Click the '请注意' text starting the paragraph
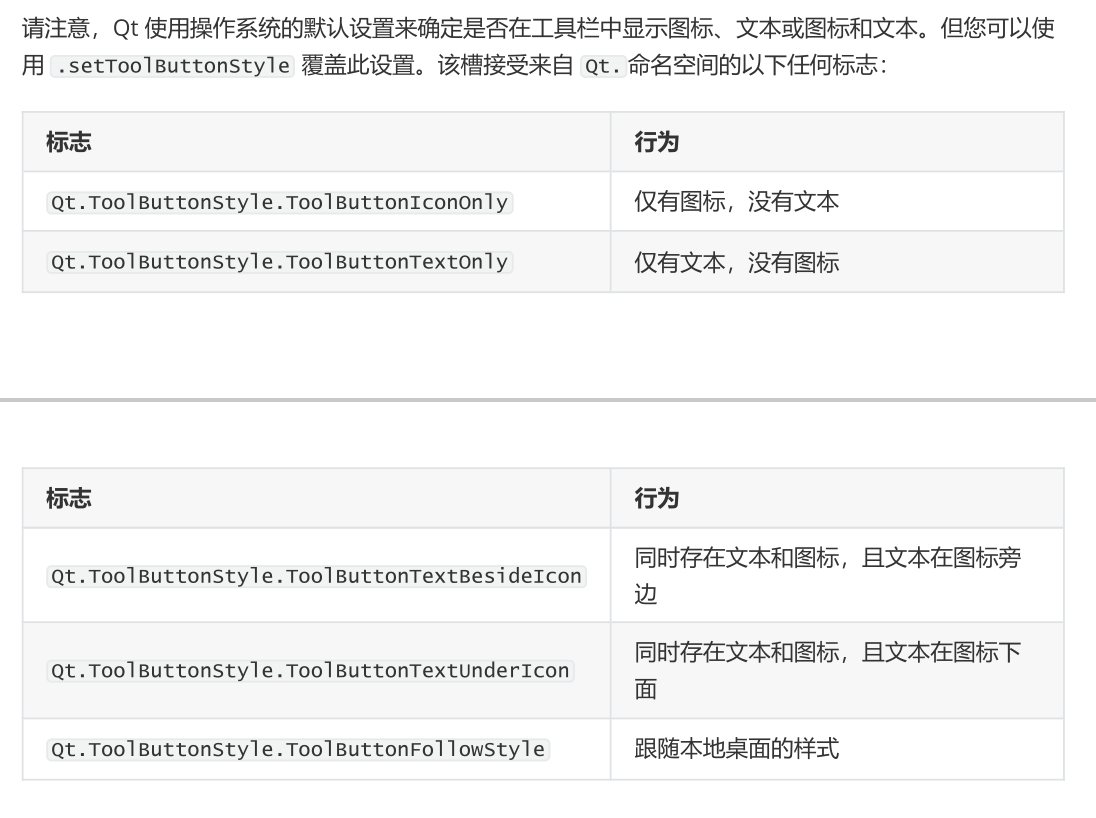Viewport: 1096px width, 818px height. pos(50,28)
